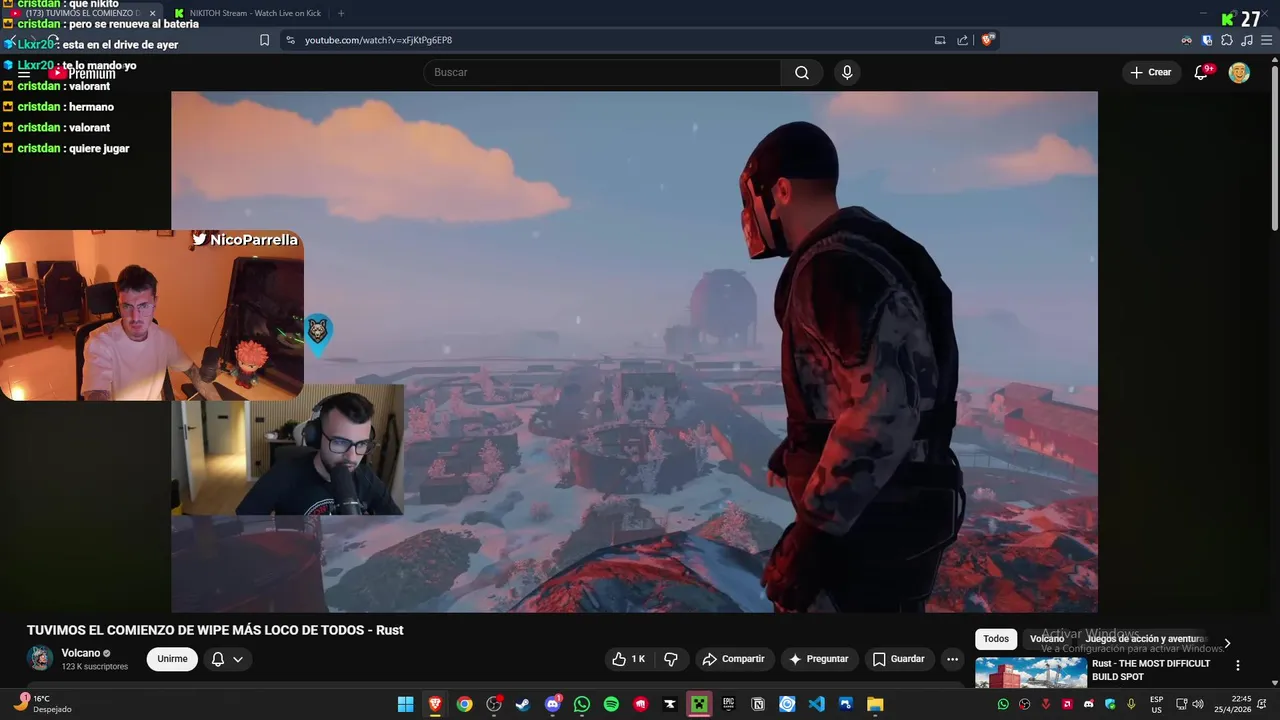
Task: Open options for the Rust build spot video
Action: (x=1237, y=665)
